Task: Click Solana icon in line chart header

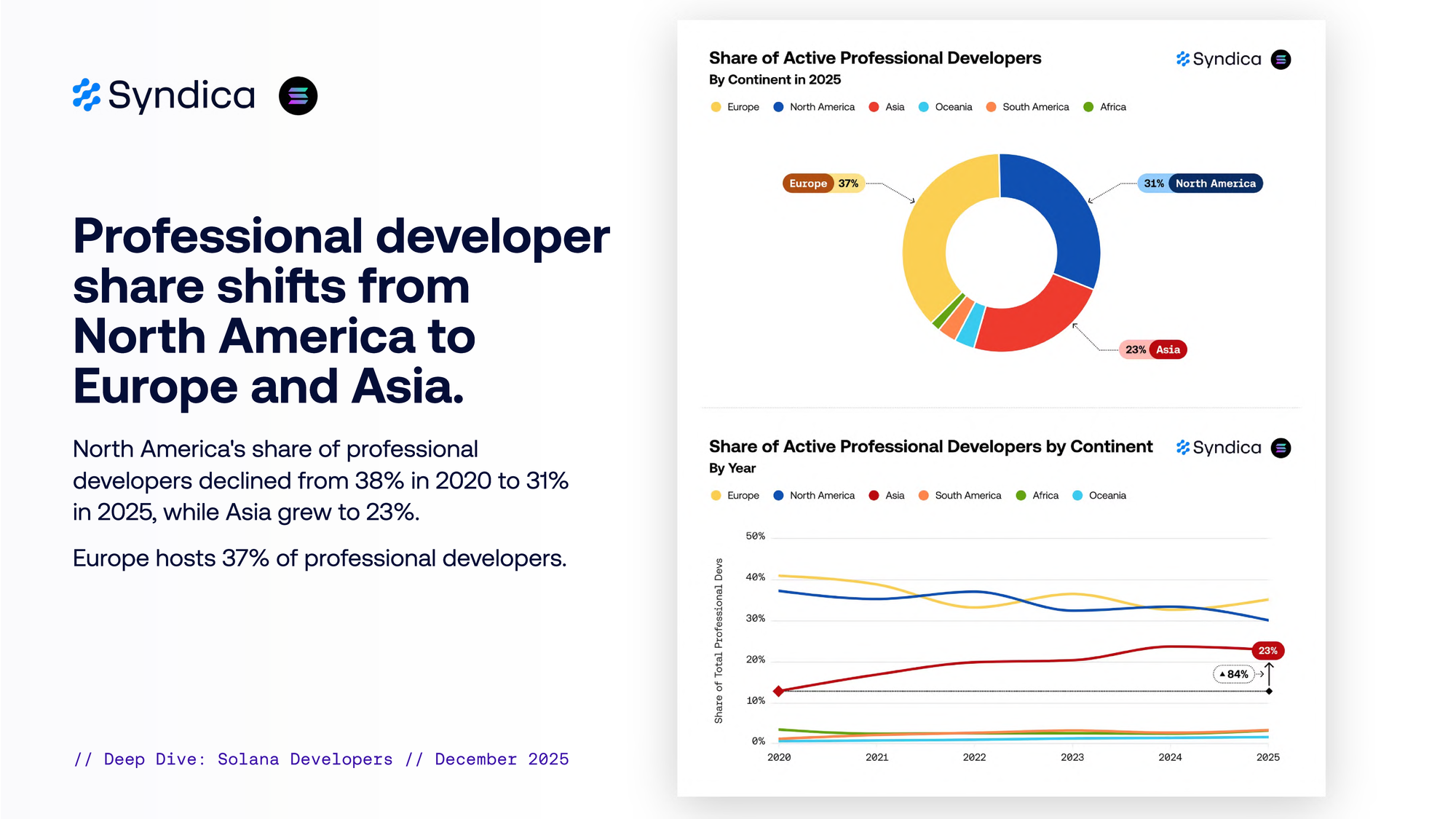Action: pos(1281,448)
